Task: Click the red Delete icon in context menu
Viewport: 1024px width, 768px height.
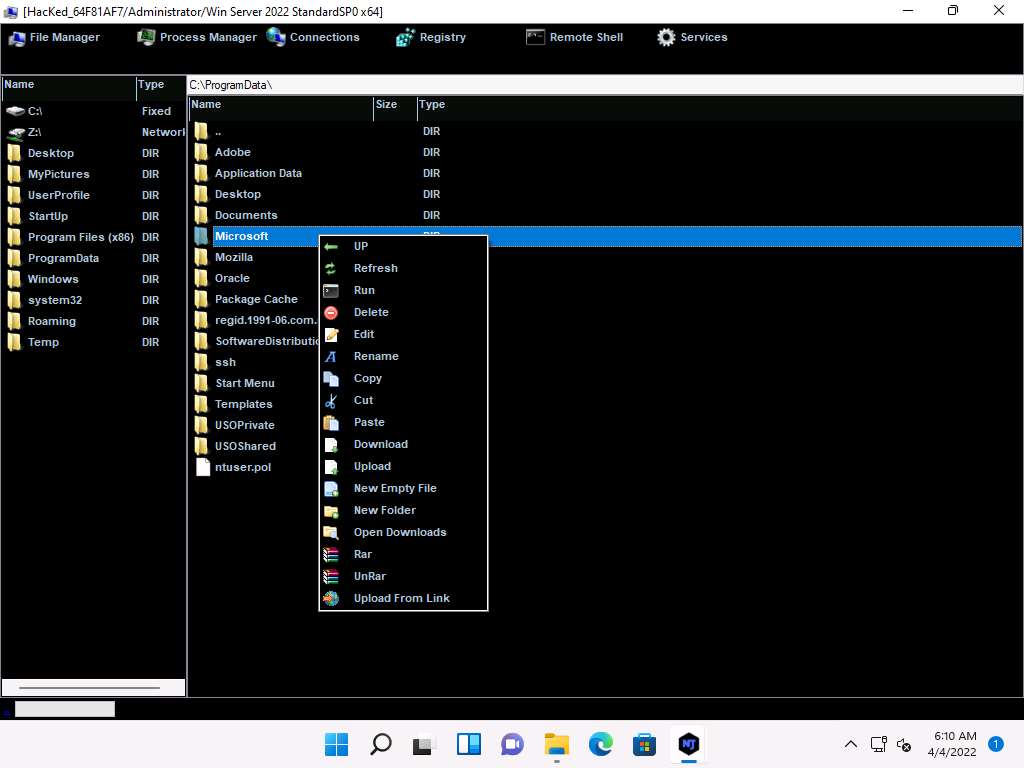Action: point(331,312)
